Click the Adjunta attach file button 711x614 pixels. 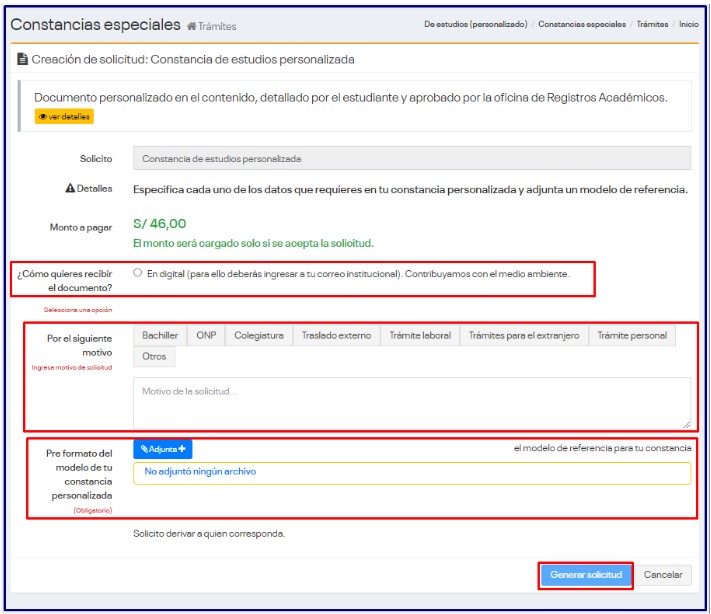(163, 450)
